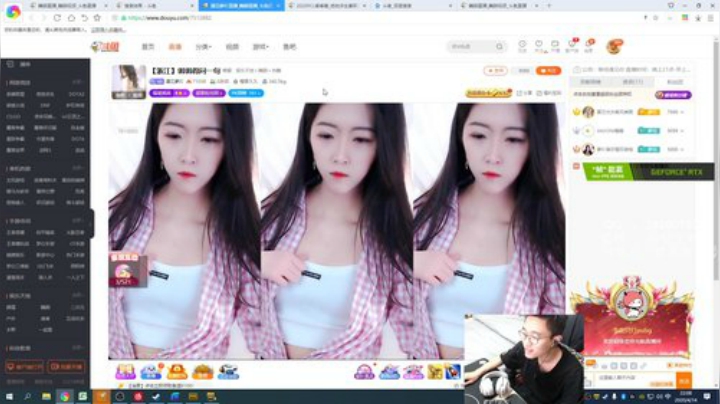Click the 分享 share link above the video

pos(524,93)
